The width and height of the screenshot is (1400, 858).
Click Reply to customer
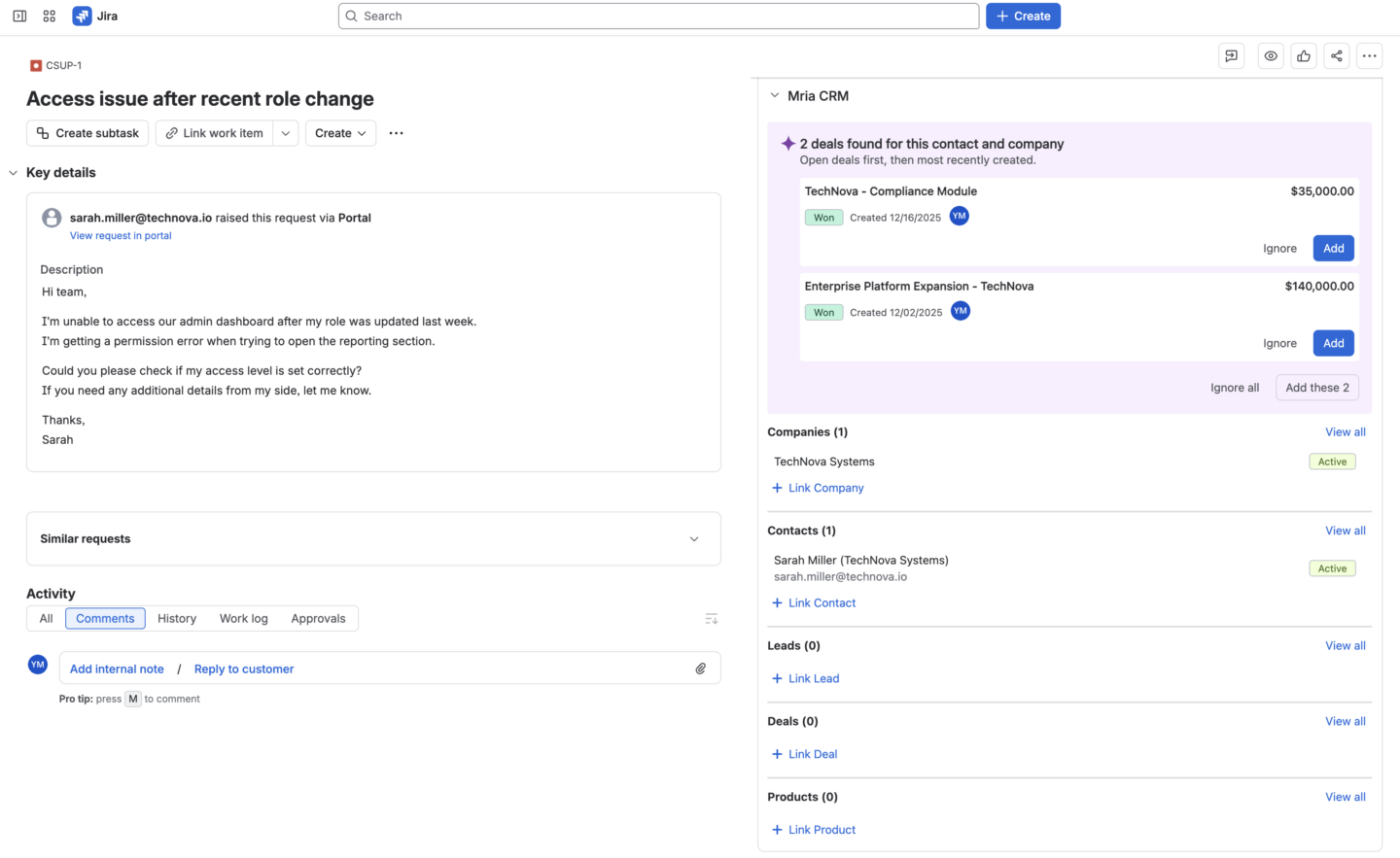(244, 669)
